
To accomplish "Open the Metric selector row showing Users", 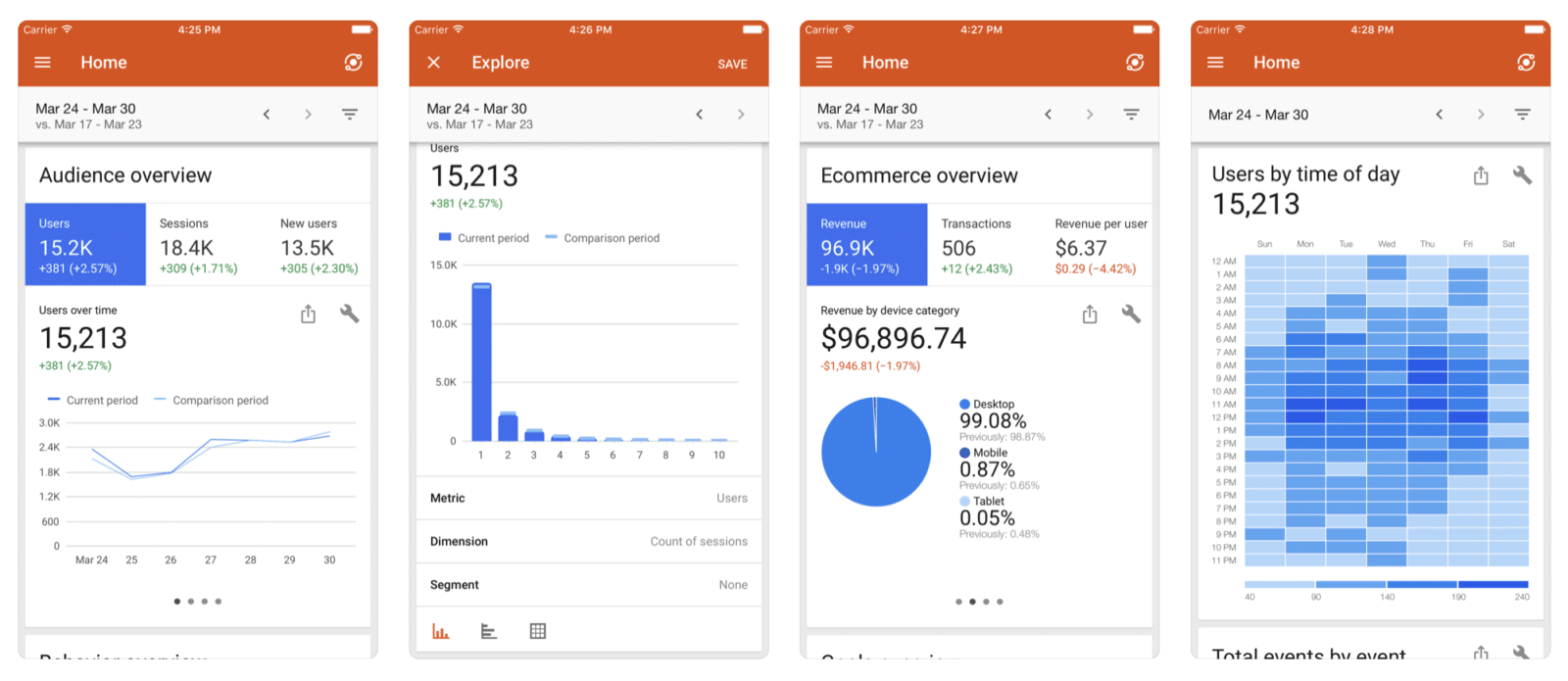I will 588,498.
